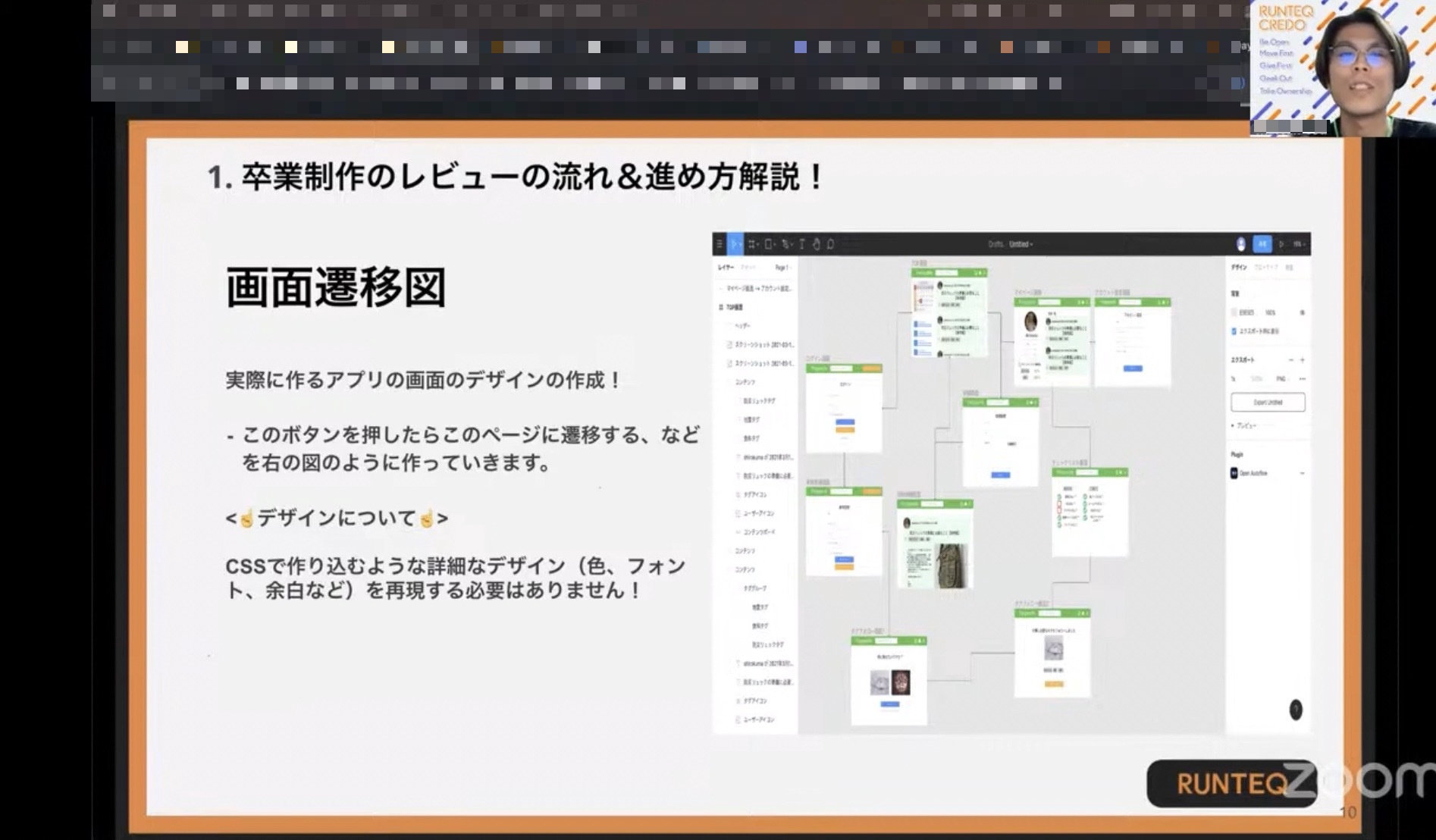
Task: Toggle the エクスポート時に表示 checkbox
Action: [x=1233, y=330]
